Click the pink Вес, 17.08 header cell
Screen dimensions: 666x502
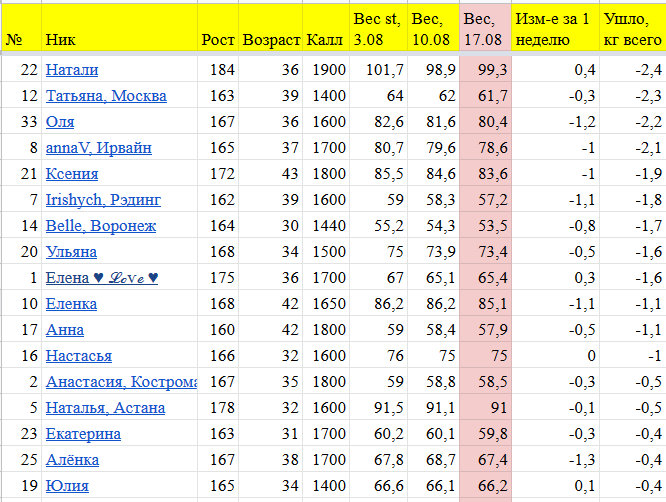click(x=483, y=27)
